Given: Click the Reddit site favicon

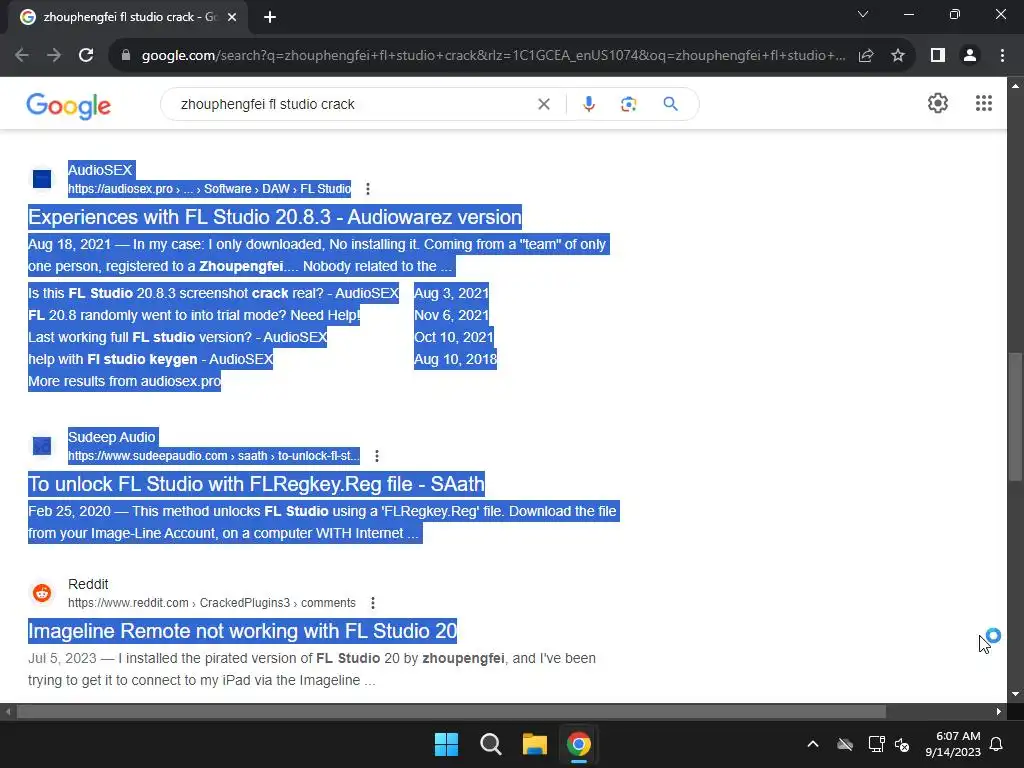Looking at the screenshot, I should click(x=42, y=593).
